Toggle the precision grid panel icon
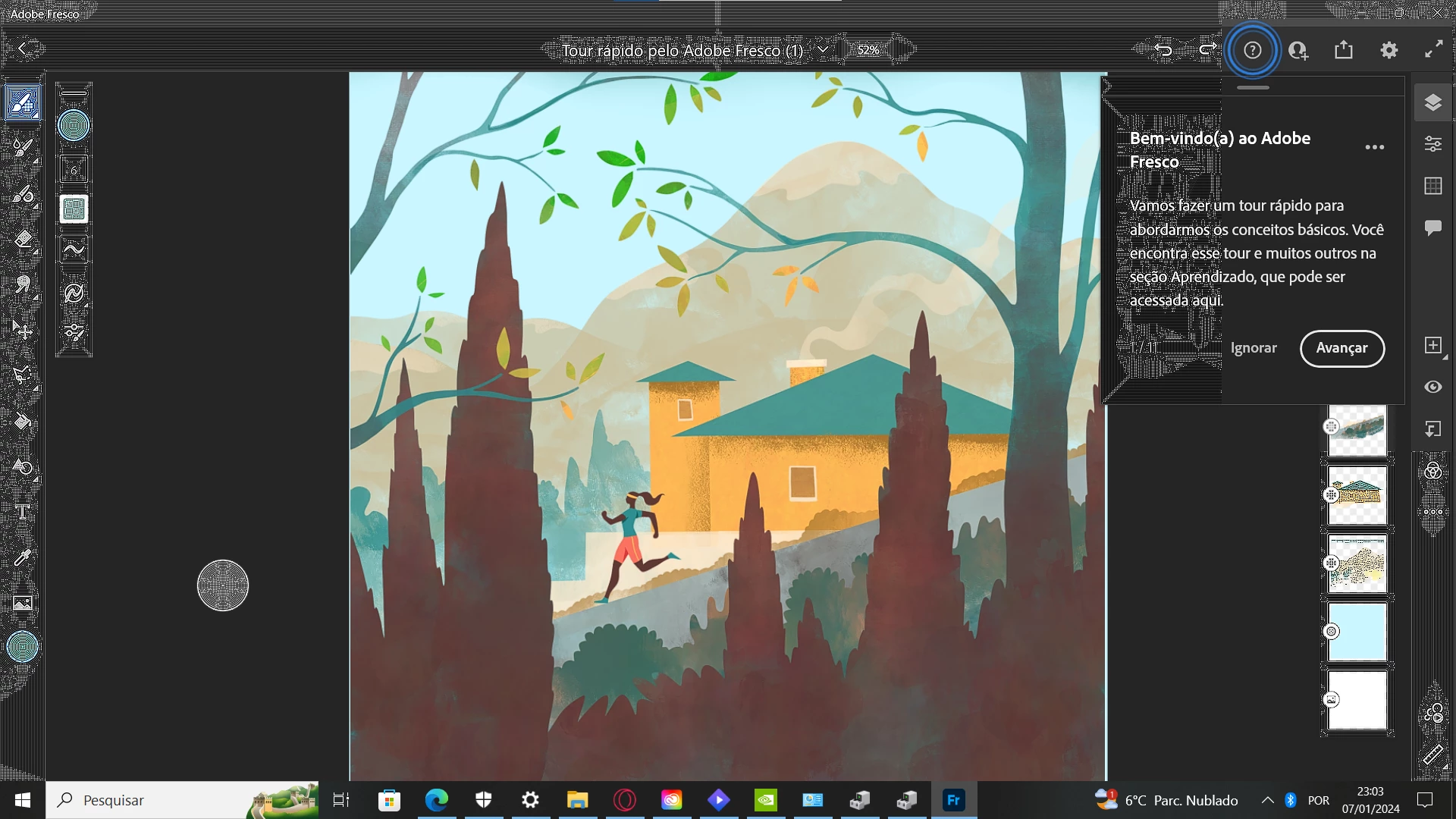 point(1432,186)
